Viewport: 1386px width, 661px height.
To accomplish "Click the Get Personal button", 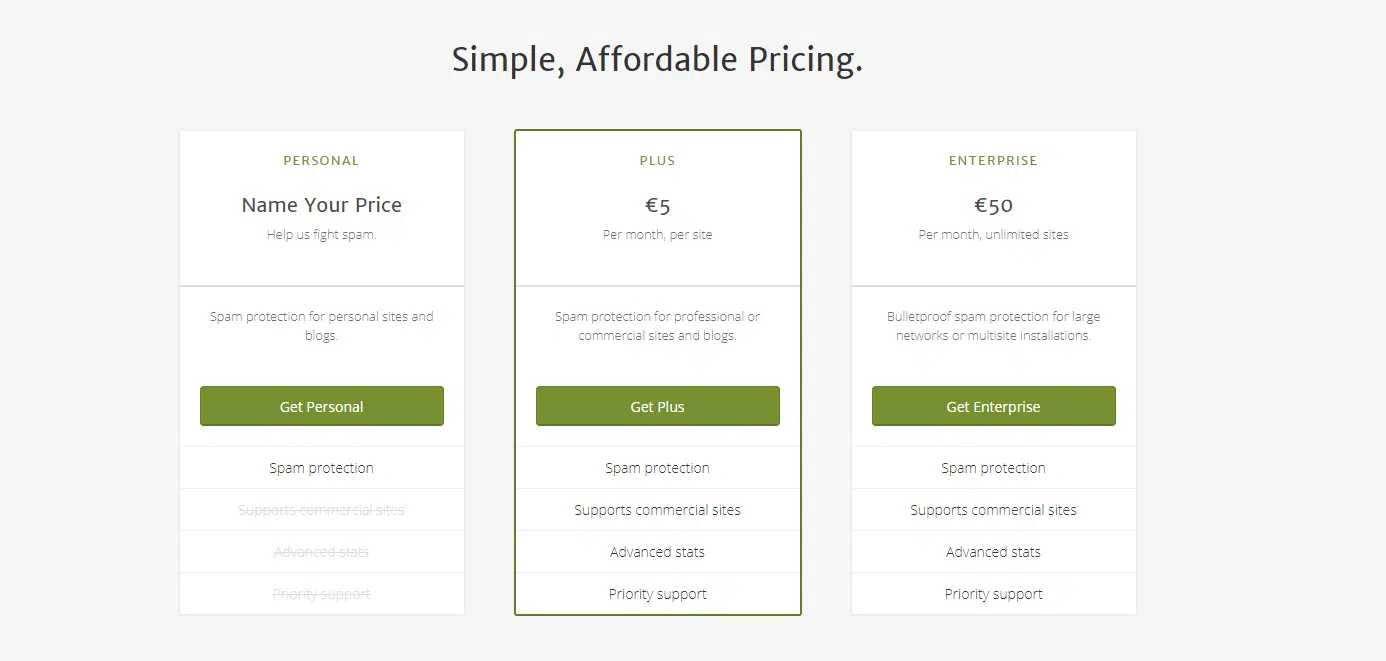I will coord(321,407).
